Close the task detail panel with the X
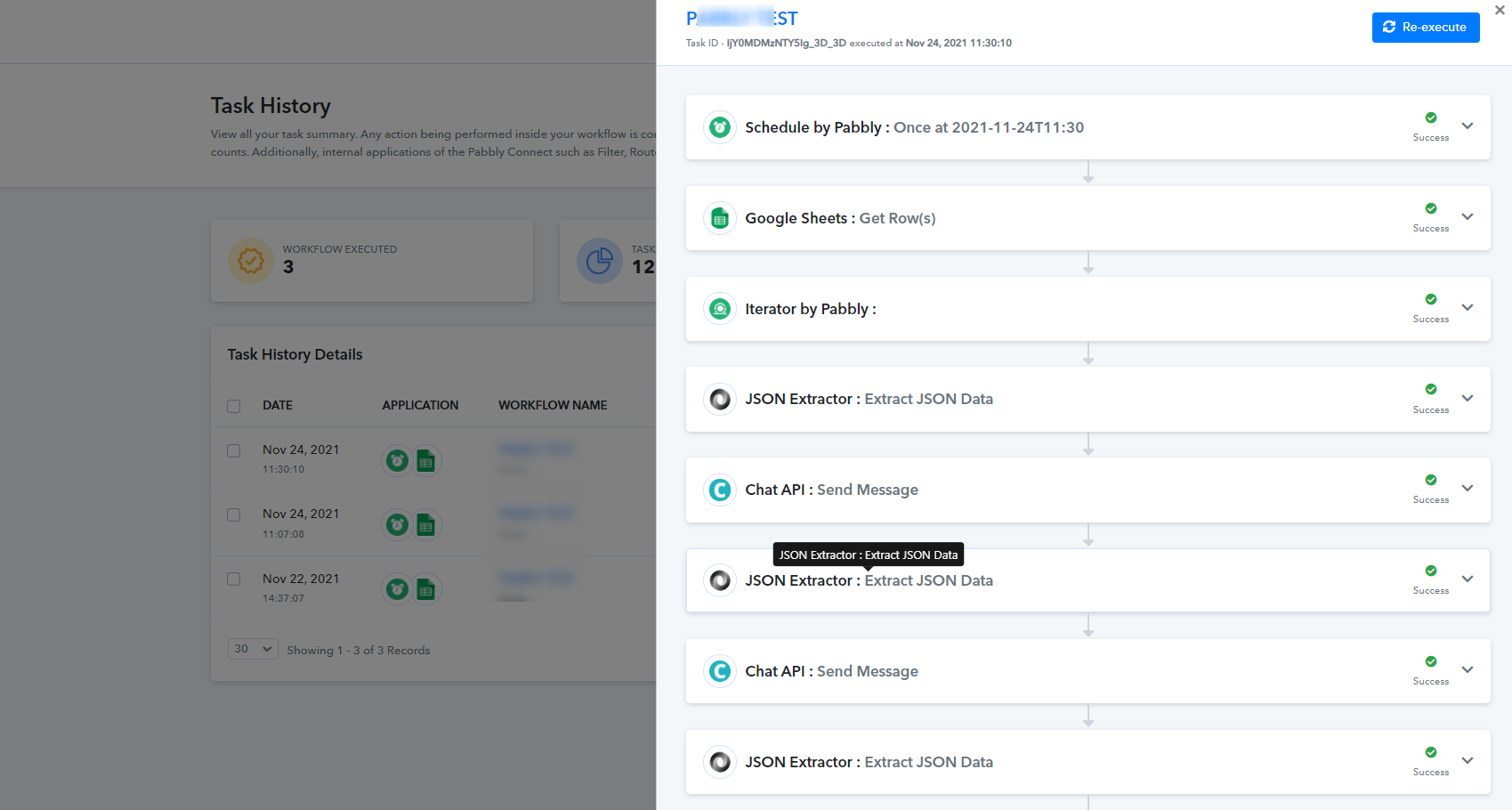This screenshot has height=810, width=1512. click(x=1500, y=11)
